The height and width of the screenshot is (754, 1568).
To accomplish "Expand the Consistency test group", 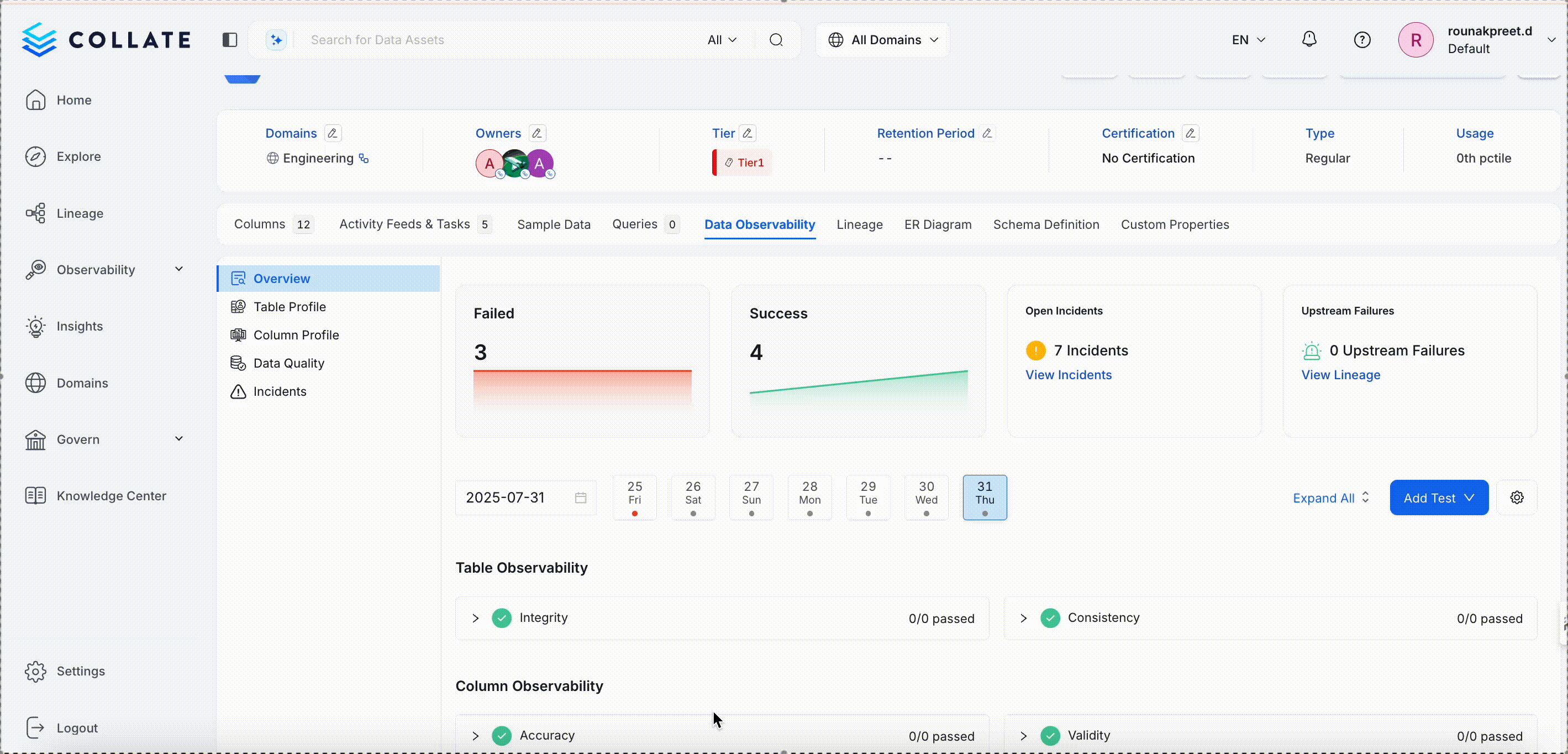I will tap(1024, 618).
